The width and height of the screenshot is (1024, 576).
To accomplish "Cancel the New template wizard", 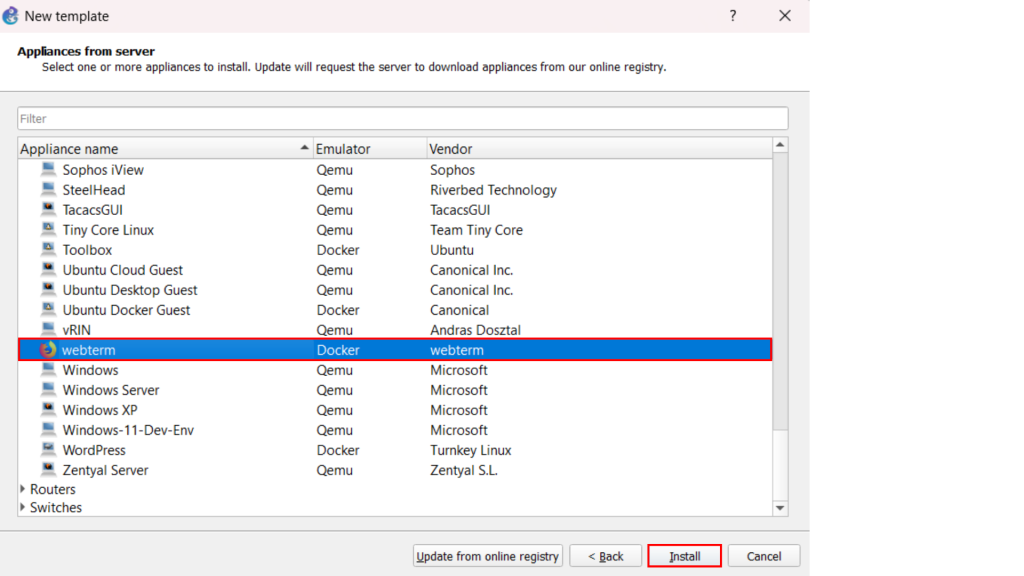I will point(764,556).
